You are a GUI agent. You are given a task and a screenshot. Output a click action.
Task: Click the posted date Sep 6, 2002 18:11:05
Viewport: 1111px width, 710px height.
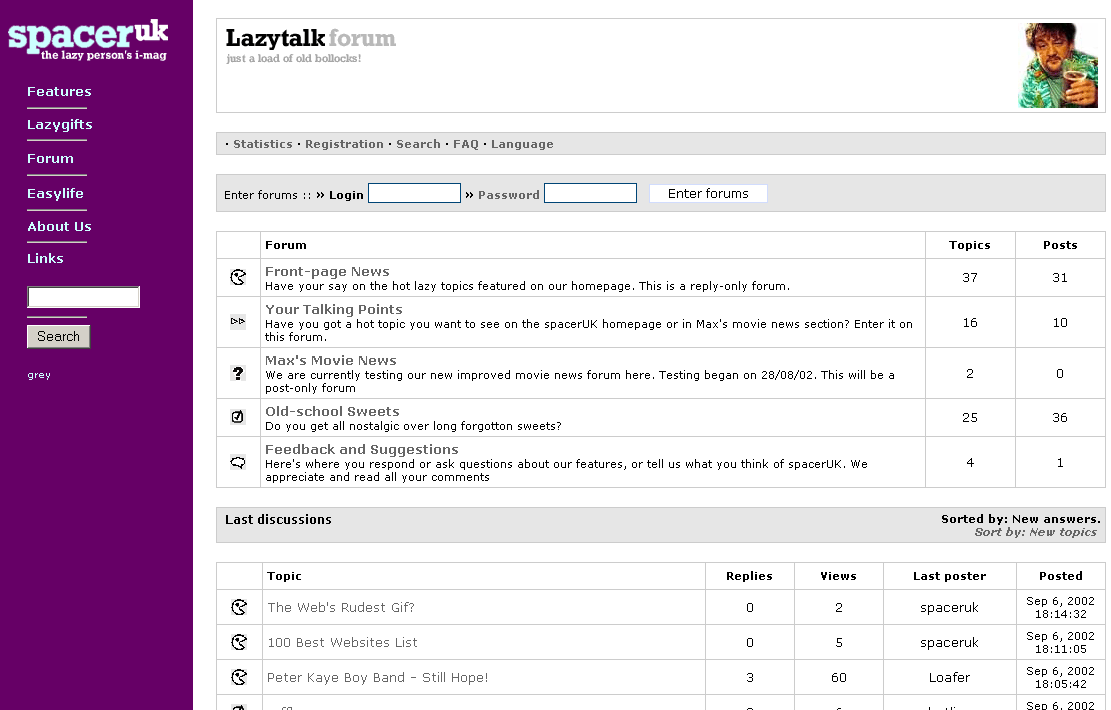click(x=1060, y=642)
